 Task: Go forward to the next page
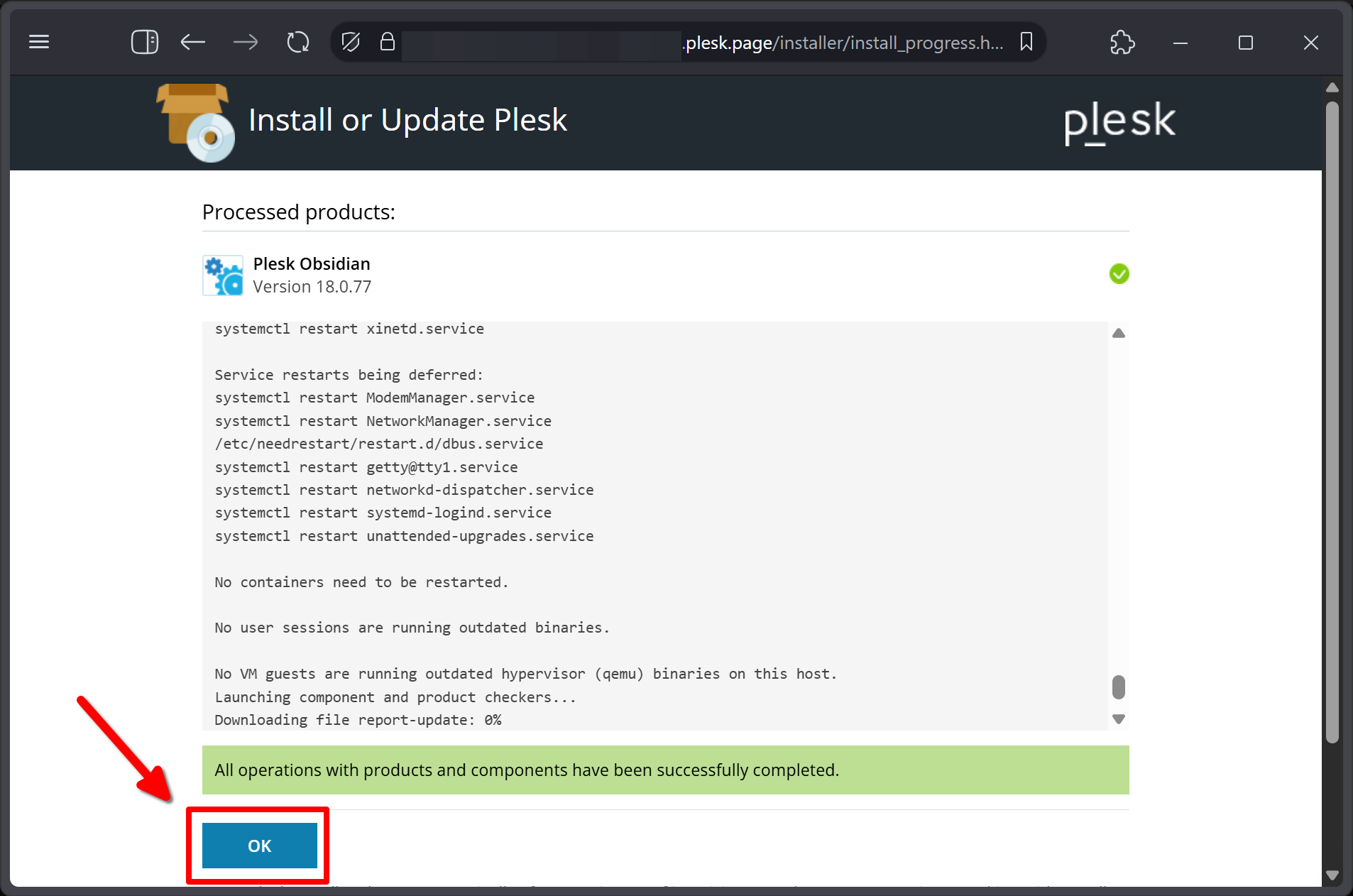click(x=246, y=43)
